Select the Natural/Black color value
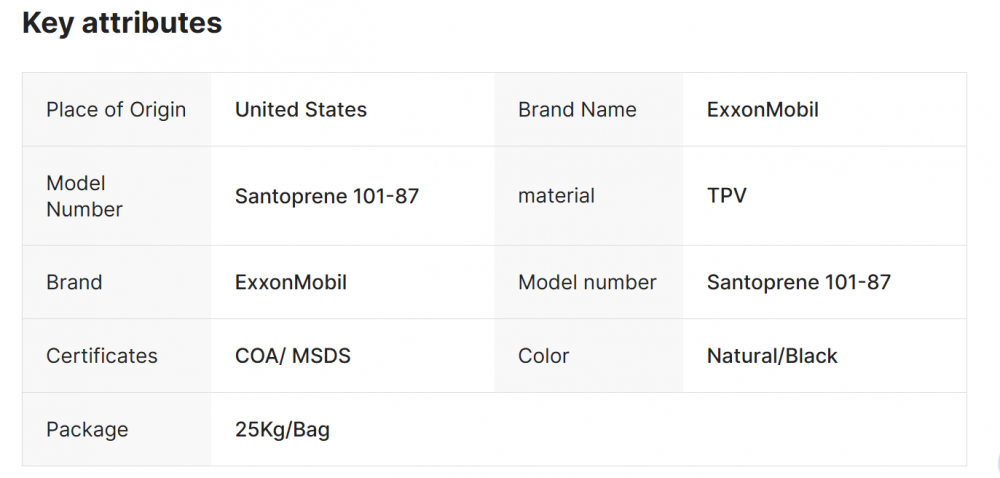This screenshot has height=478, width=1000. (x=772, y=356)
